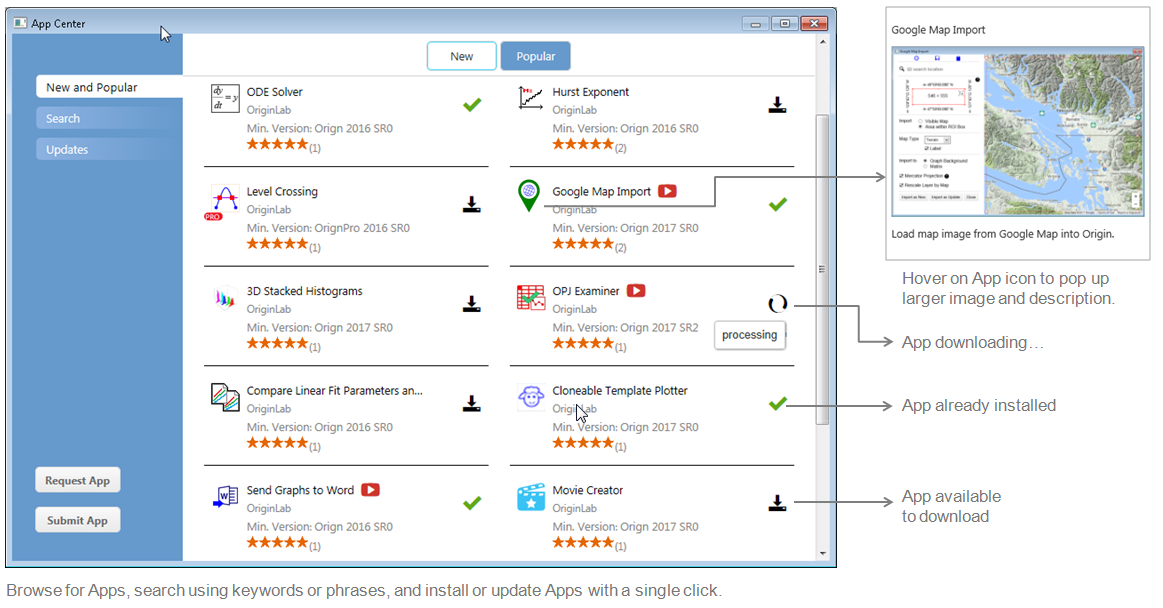Download the 3D Stacked Histograms app
The image size is (1163, 608).
[472, 304]
